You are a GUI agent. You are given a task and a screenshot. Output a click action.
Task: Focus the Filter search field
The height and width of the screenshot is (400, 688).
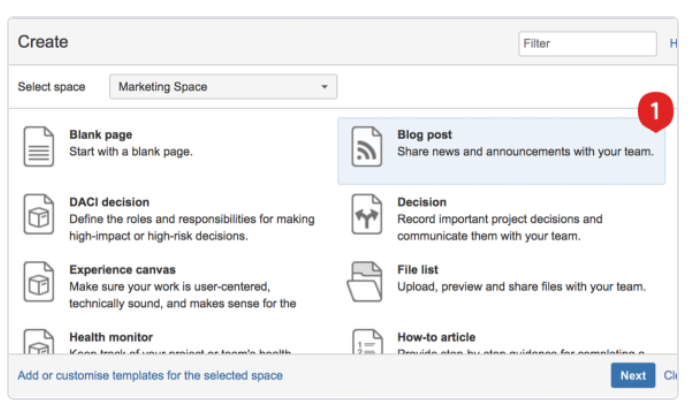click(586, 43)
